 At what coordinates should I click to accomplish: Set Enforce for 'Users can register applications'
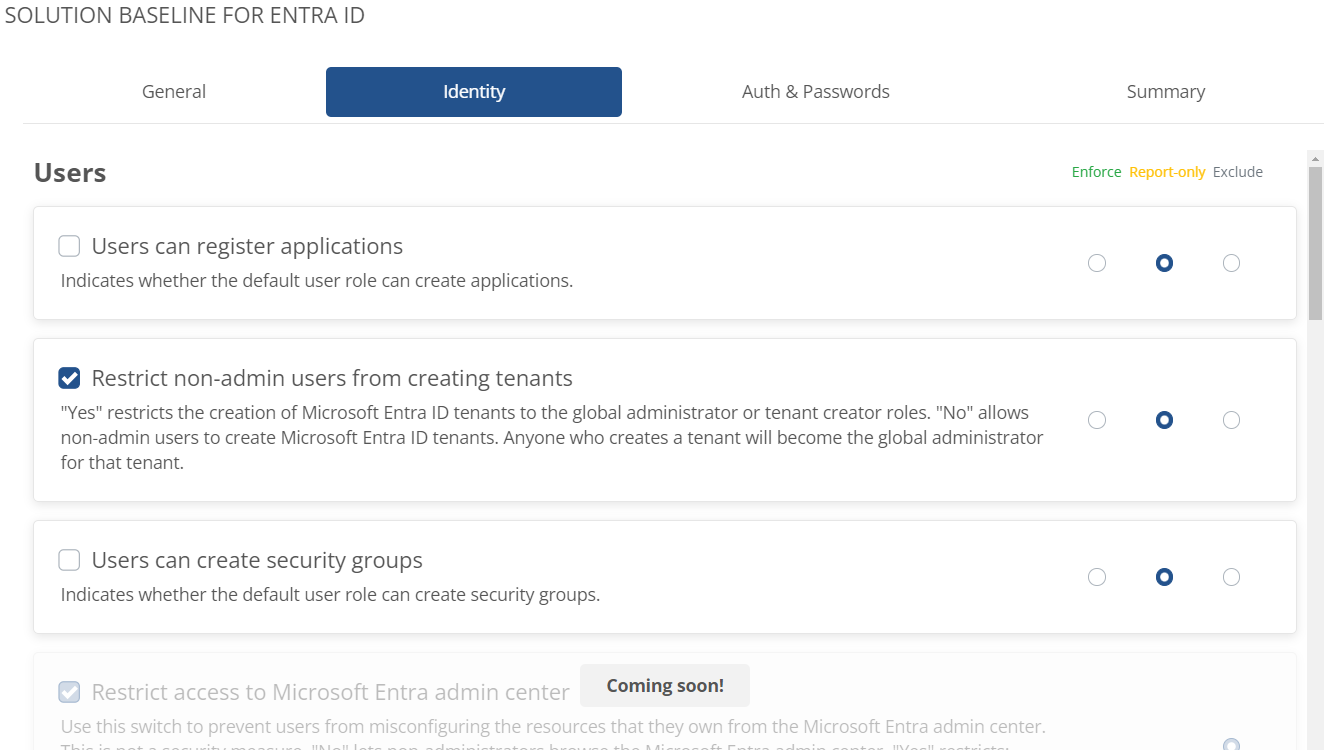(1097, 263)
